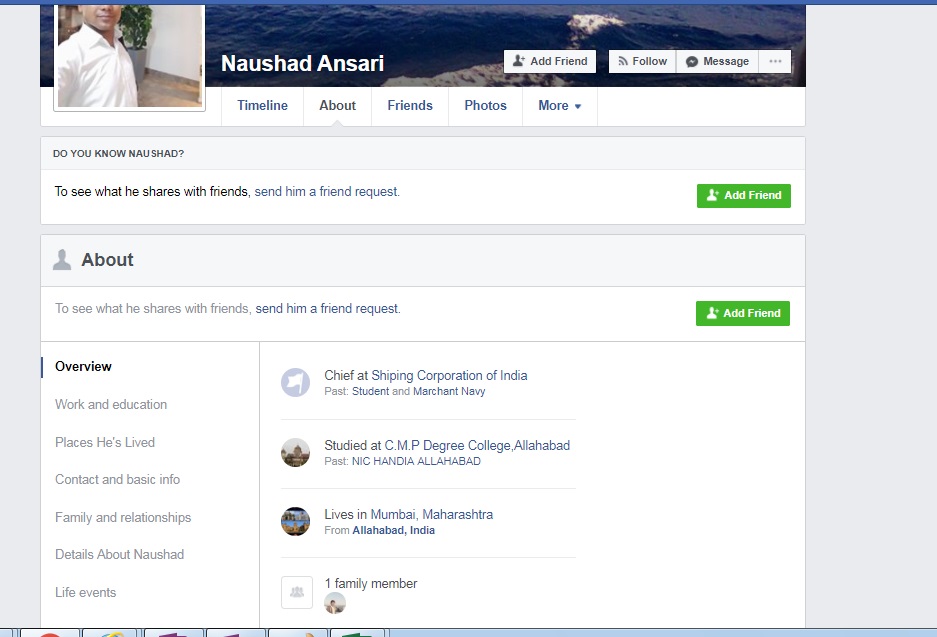Screen dimensions: 937x637
Task: Switch to the Photos tab
Action: point(485,106)
